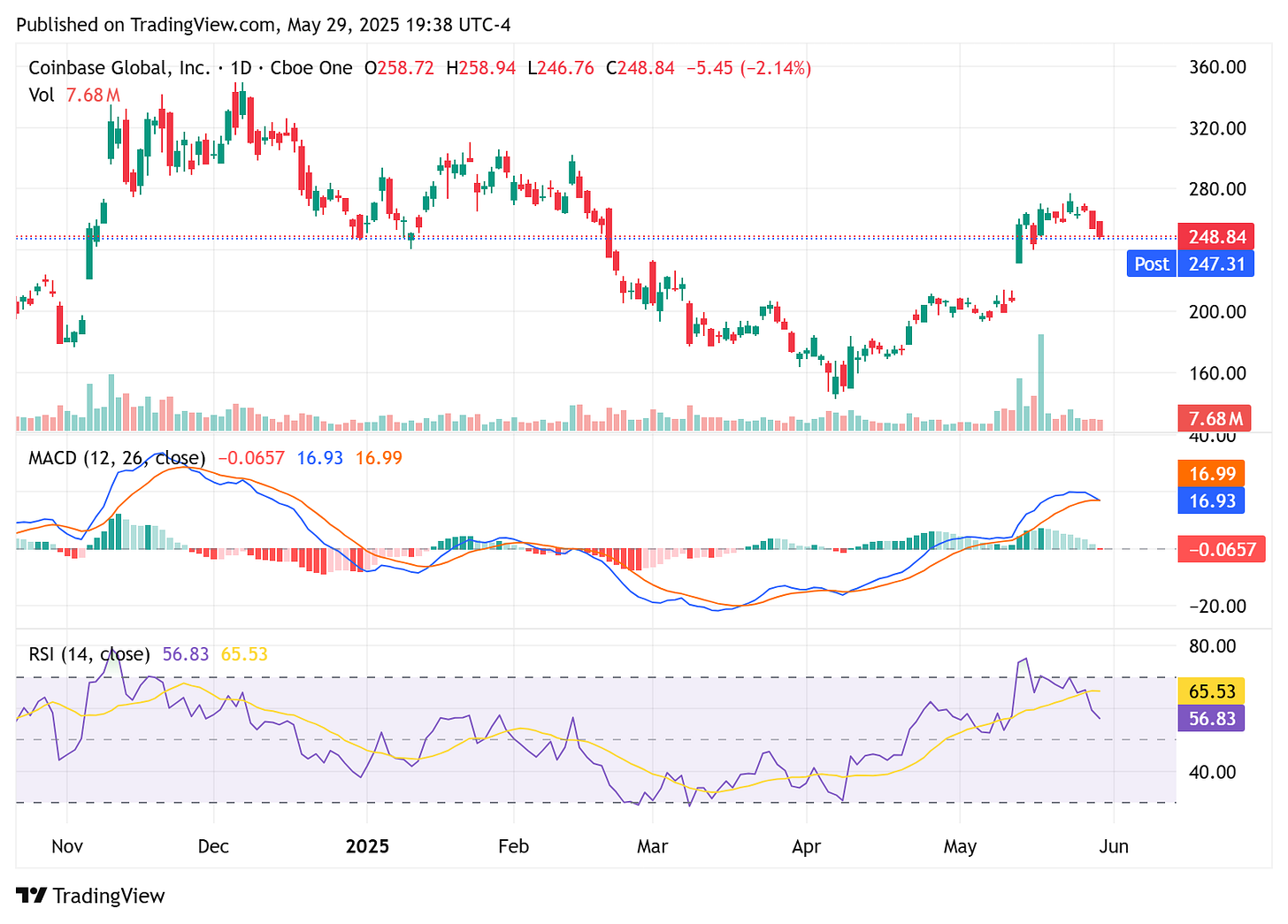Image resolution: width=1288 pixels, height=924 pixels.
Task: Open the Cboe One exchange selector
Action: click(x=311, y=67)
